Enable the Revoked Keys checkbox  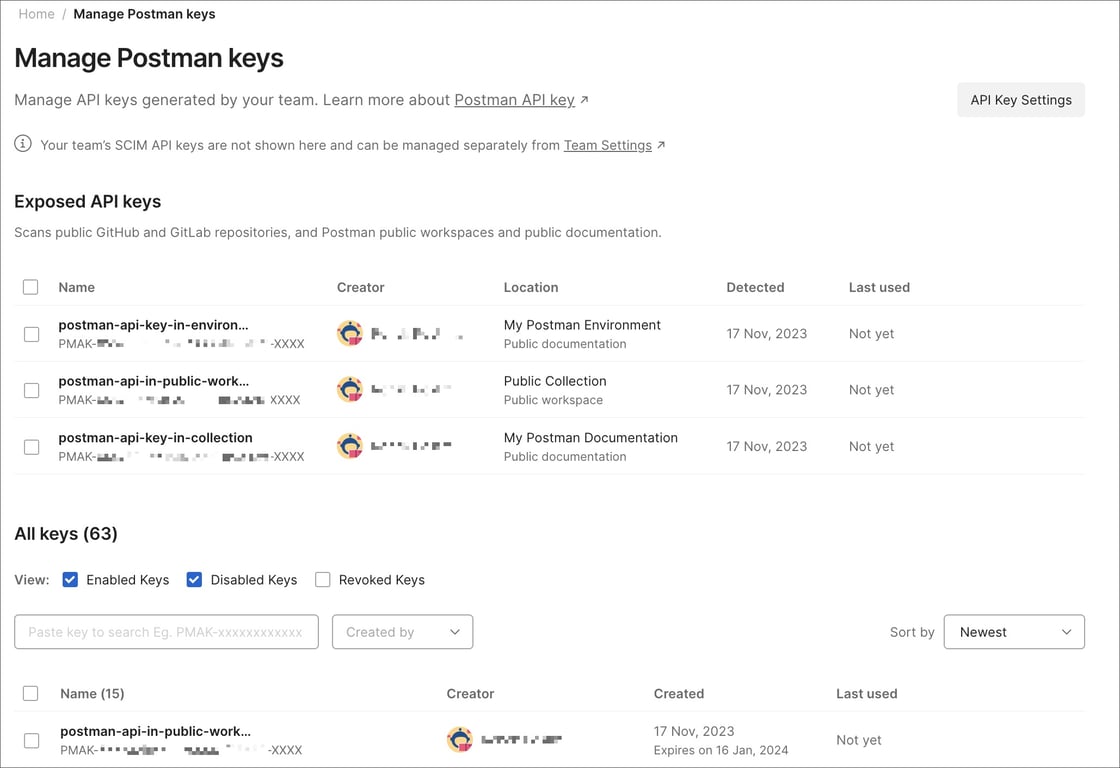tap(322, 579)
